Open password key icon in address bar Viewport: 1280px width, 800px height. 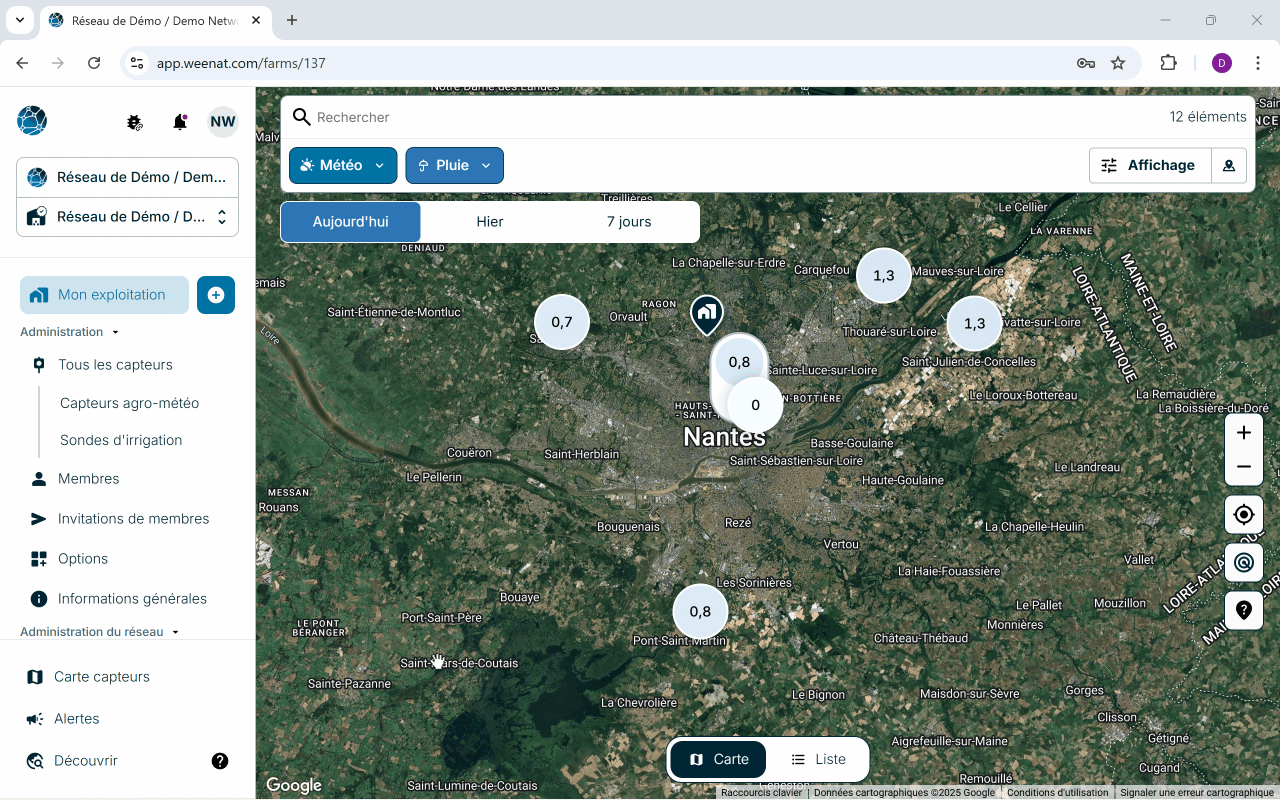1086,63
